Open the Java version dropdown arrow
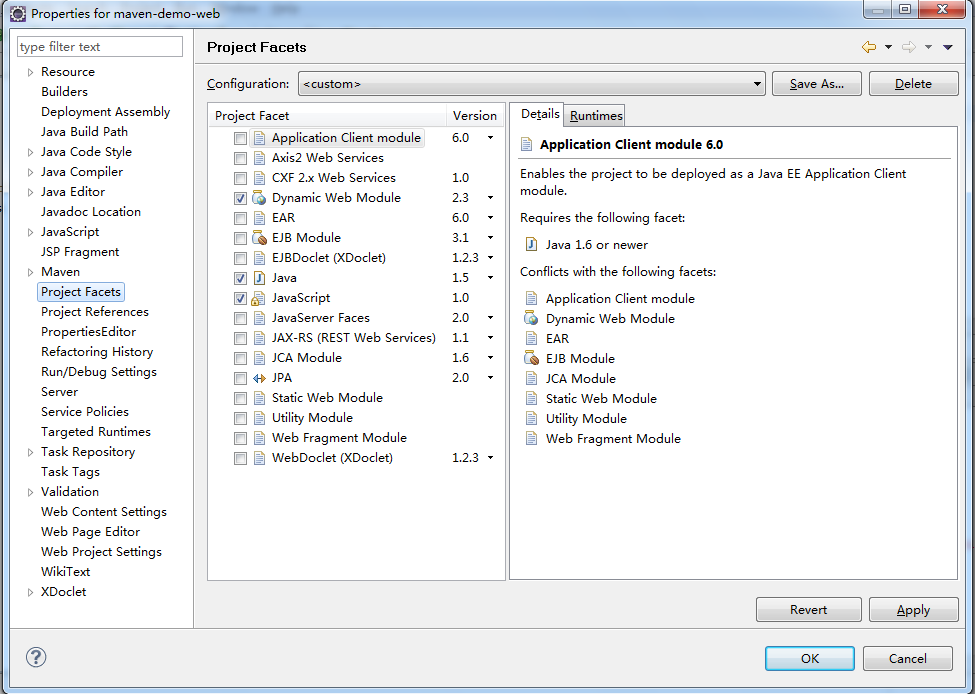 pos(490,278)
